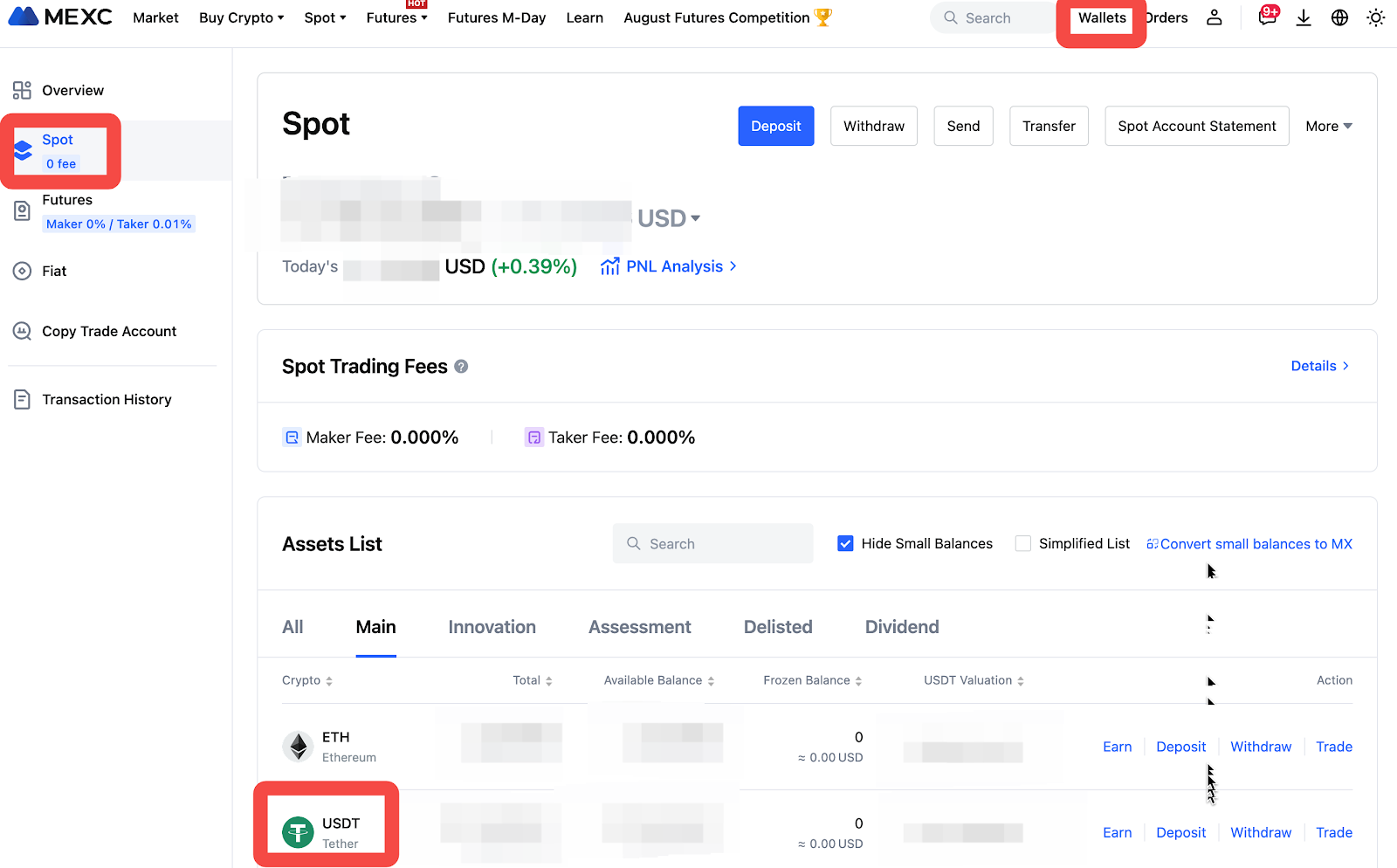Screen dimensions: 1397x868
Task: Open the user profile icon
Action: [x=1214, y=17]
